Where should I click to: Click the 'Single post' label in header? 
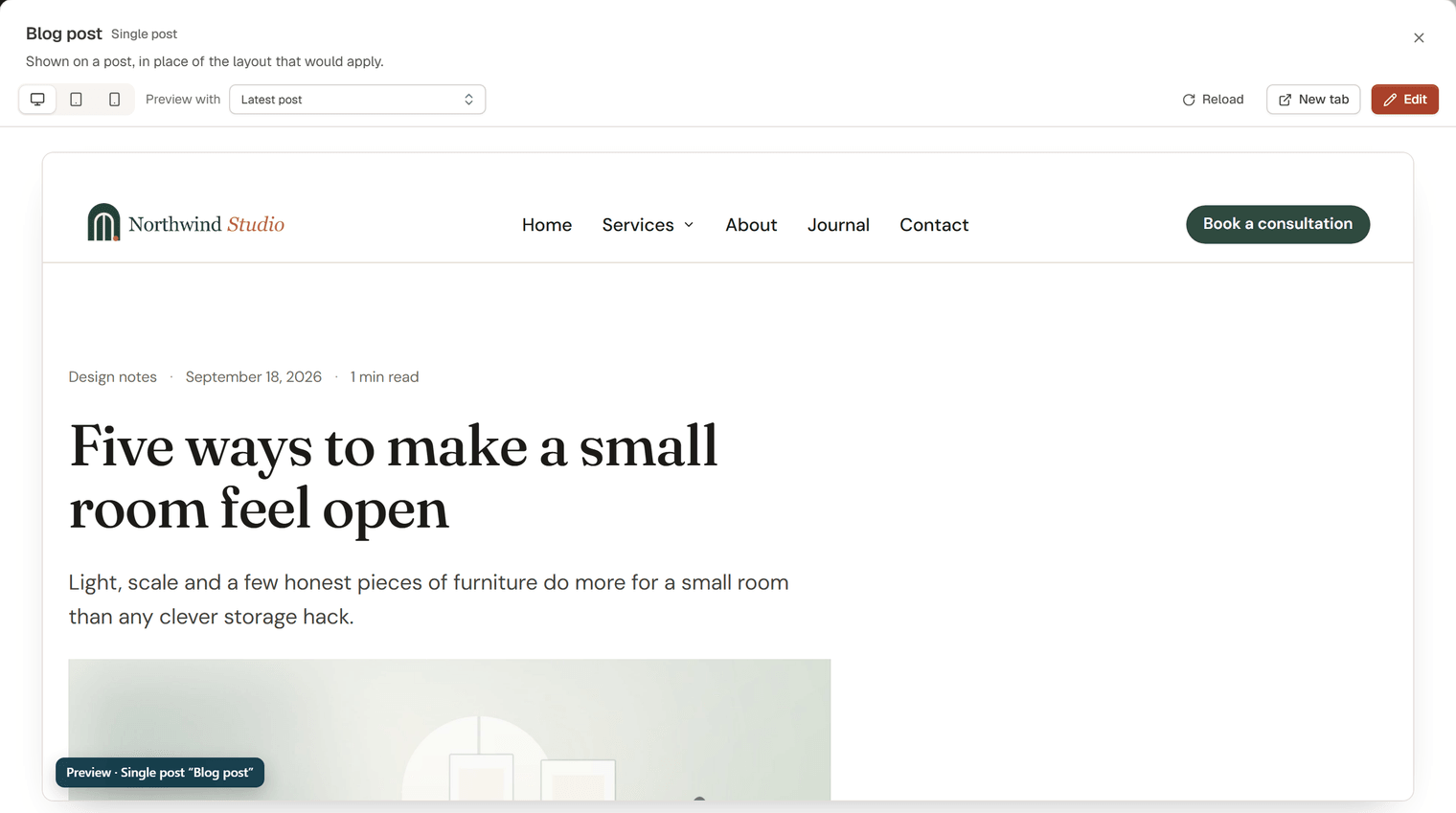[x=144, y=34]
